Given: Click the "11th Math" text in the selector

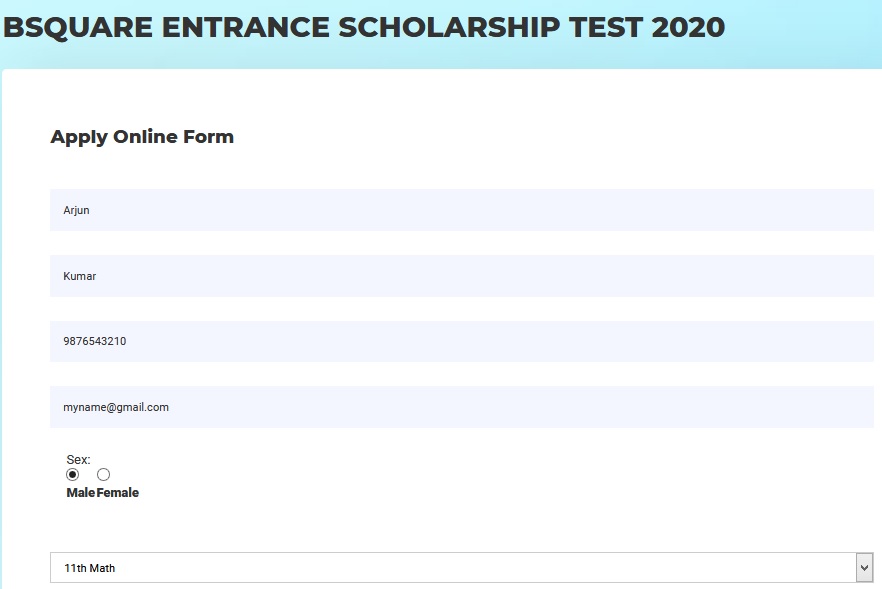Looking at the screenshot, I should coord(90,568).
